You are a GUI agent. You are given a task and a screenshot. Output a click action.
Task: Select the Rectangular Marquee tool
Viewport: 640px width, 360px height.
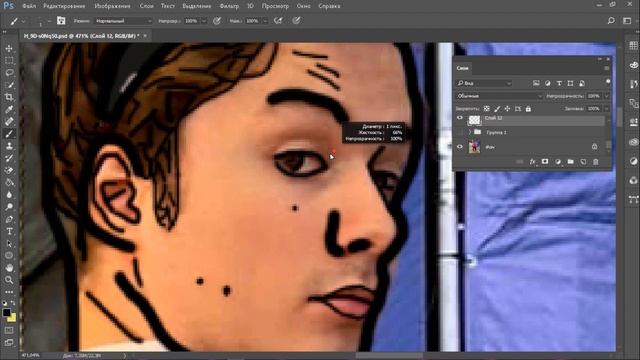(x=9, y=60)
